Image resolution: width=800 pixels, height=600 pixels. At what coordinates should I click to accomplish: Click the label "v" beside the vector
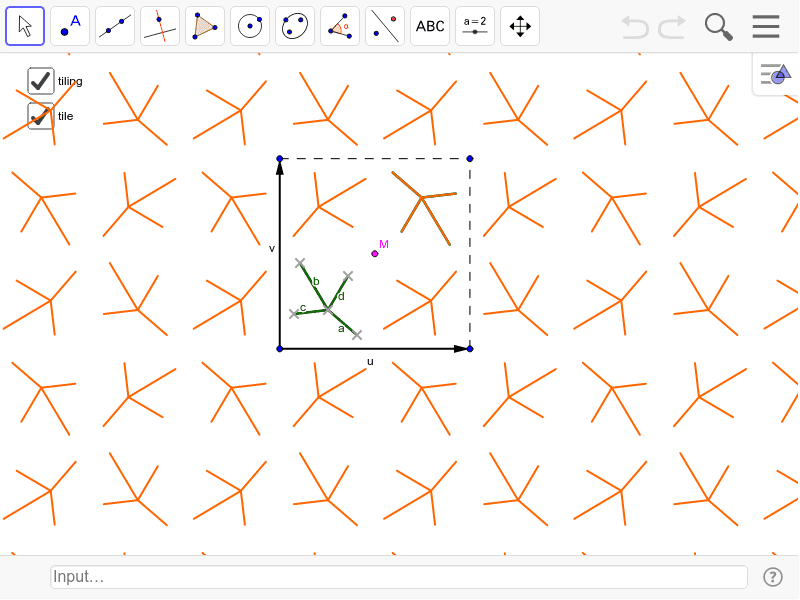click(x=272, y=248)
